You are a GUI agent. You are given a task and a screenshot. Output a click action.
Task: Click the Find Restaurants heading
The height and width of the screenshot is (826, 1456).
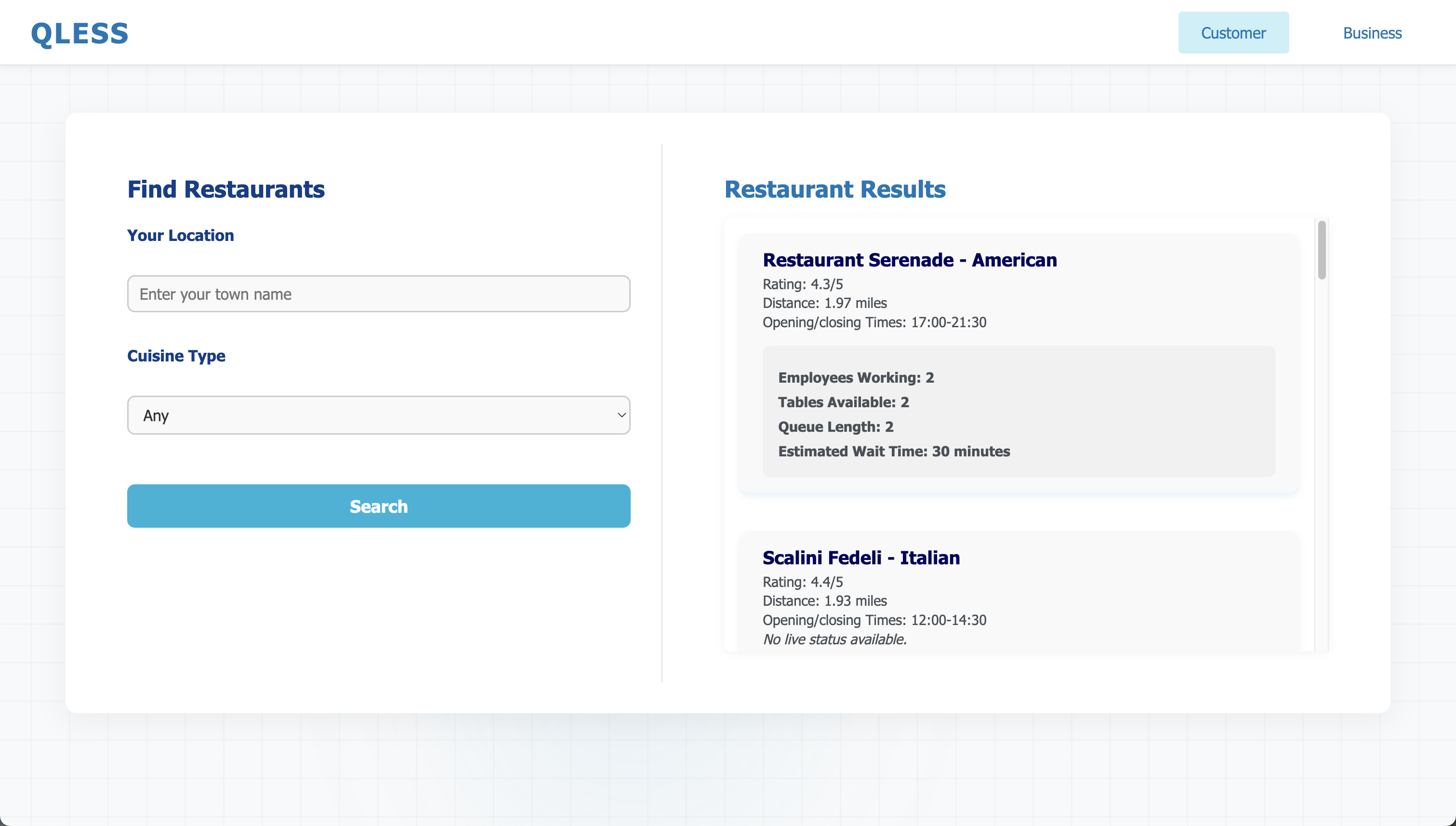click(226, 189)
